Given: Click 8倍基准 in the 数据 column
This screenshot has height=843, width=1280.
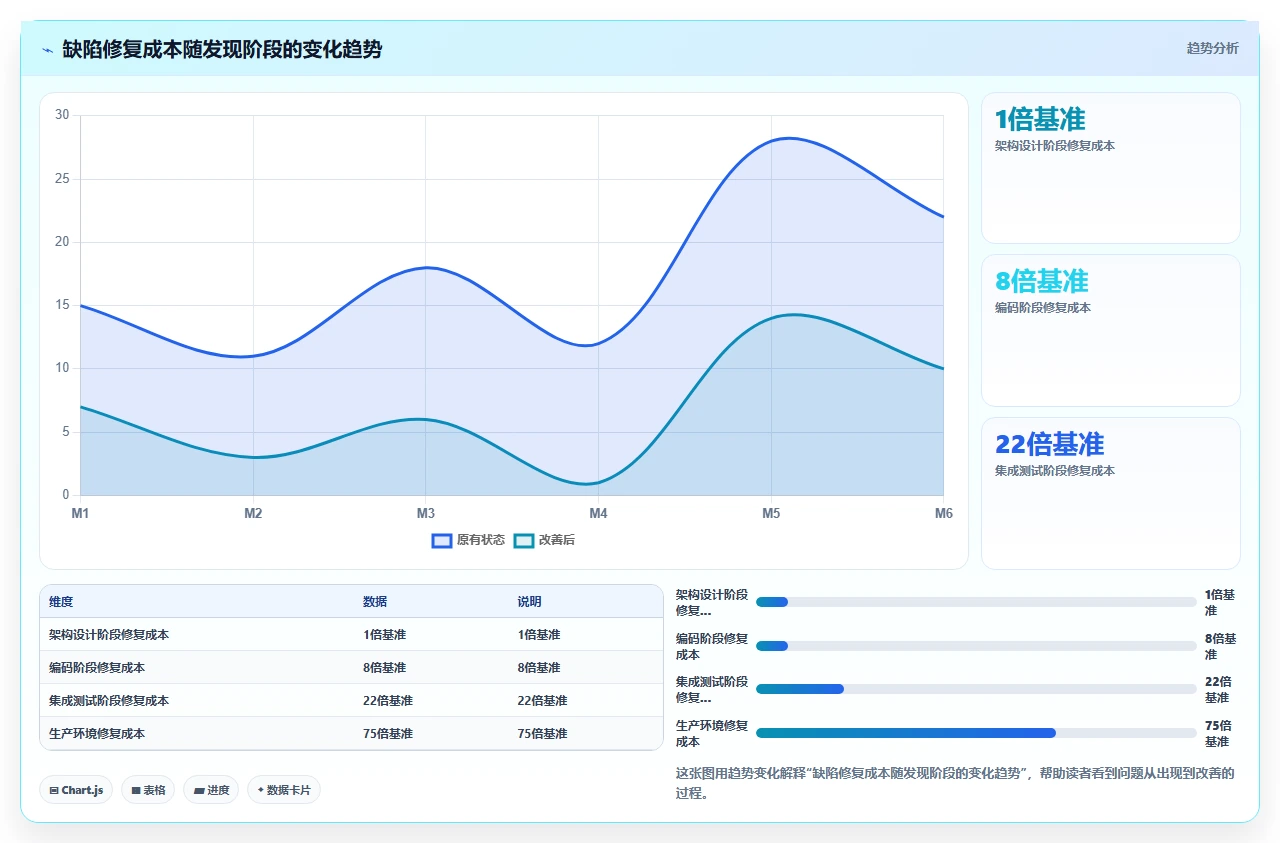Looking at the screenshot, I should [384, 668].
